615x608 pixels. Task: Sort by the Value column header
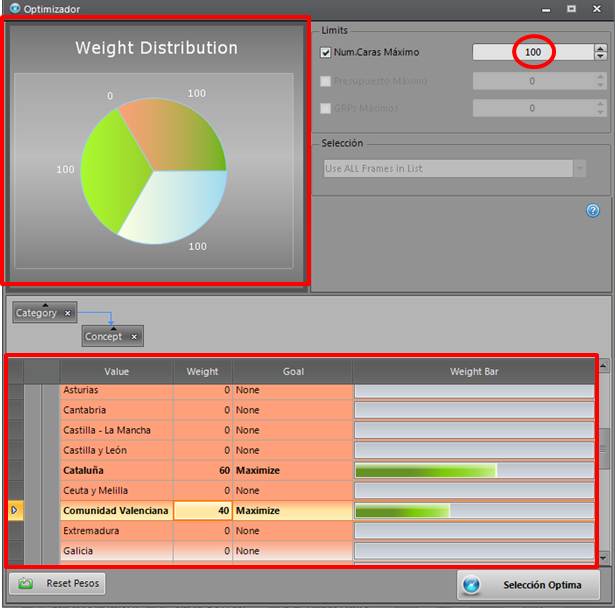point(116,371)
